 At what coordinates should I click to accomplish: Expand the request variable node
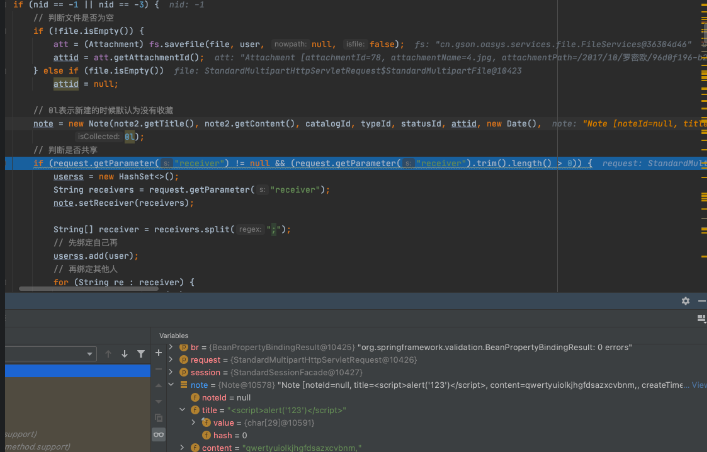coord(171,359)
